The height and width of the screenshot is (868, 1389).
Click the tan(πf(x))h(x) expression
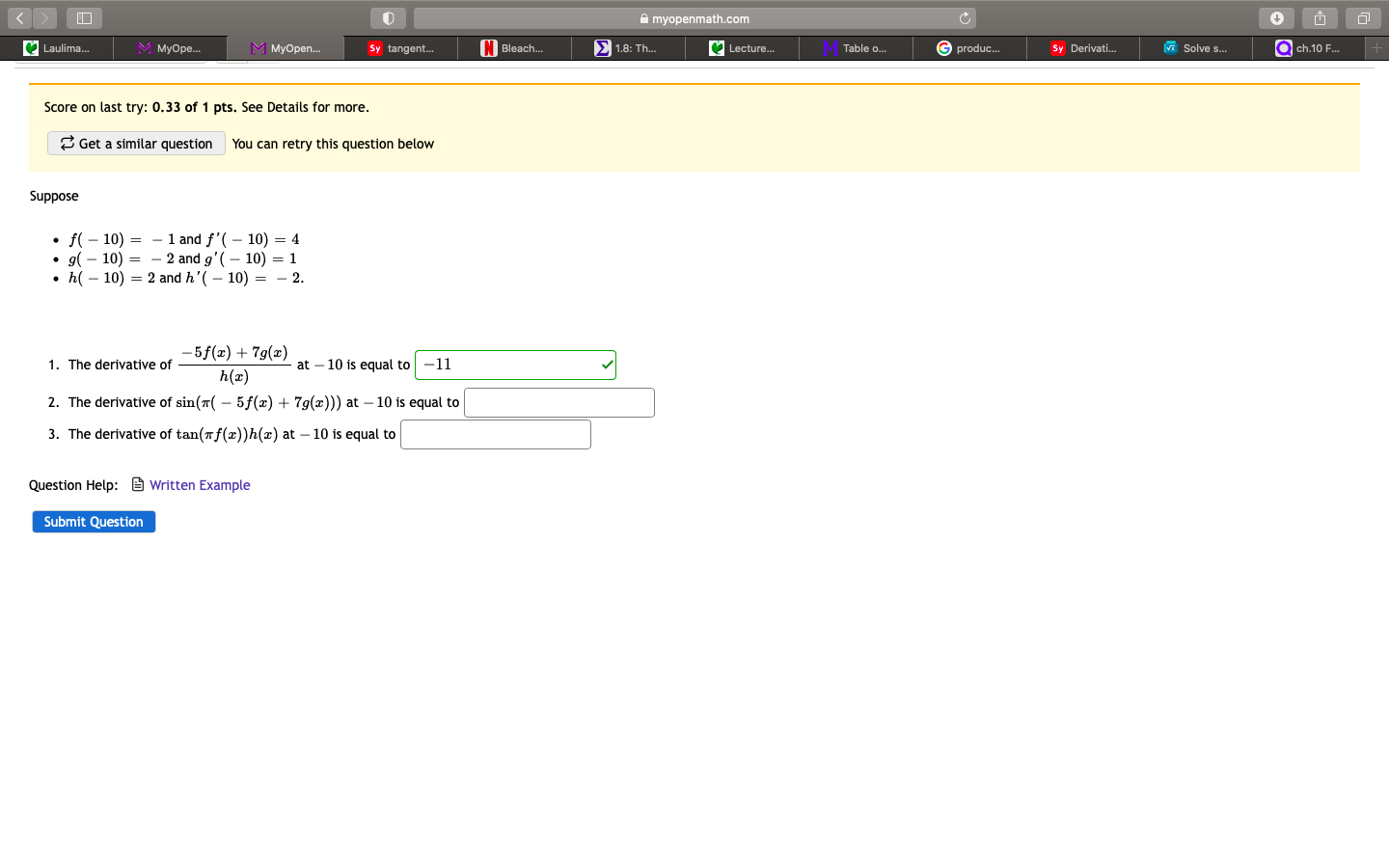(x=227, y=434)
